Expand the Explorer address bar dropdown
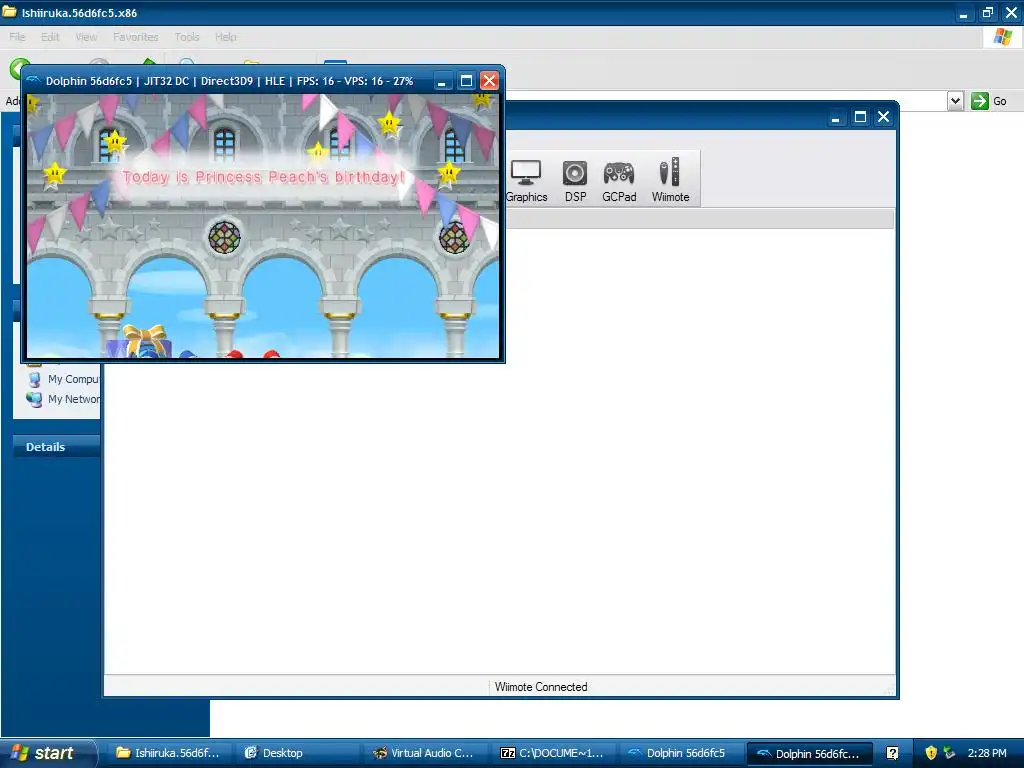 click(955, 101)
